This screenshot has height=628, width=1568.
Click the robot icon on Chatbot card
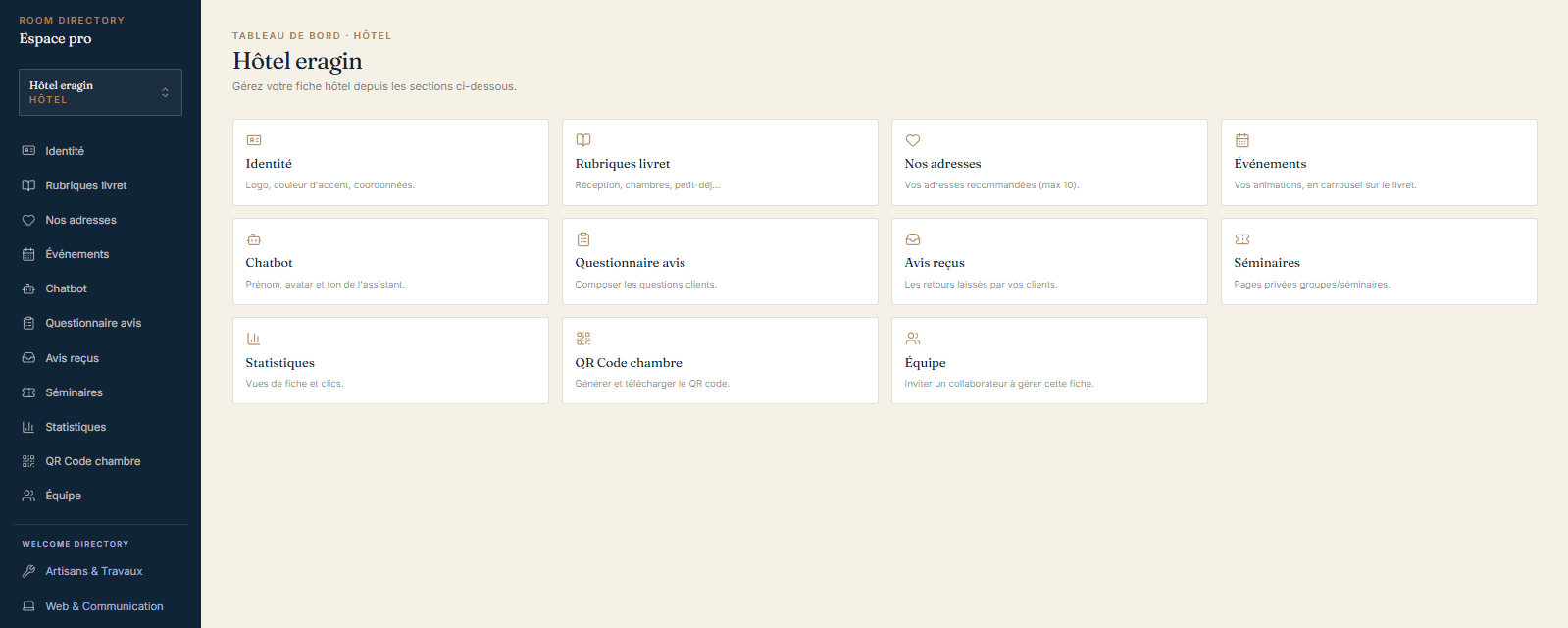coord(254,239)
